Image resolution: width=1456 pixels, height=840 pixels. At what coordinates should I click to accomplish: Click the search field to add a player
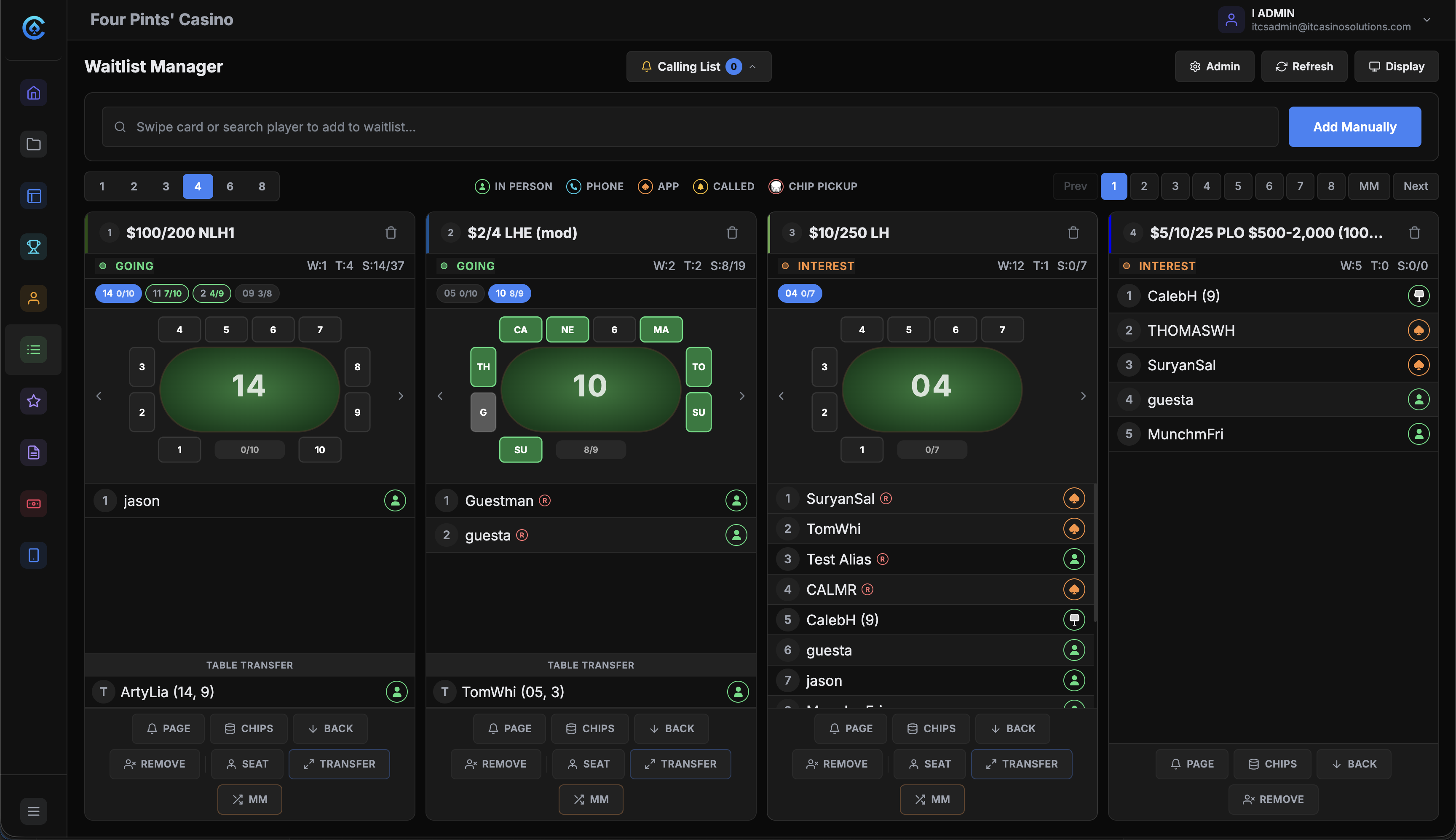click(x=577, y=126)
